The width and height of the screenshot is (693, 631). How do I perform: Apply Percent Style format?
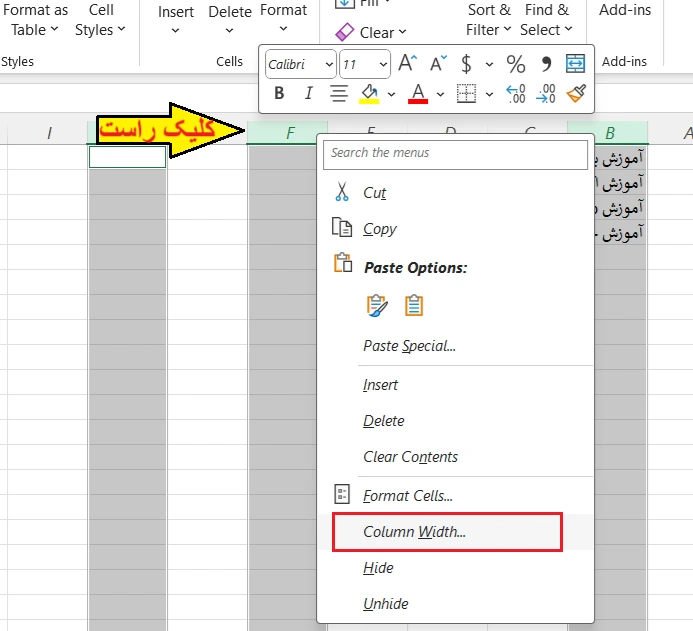[516, 64]
